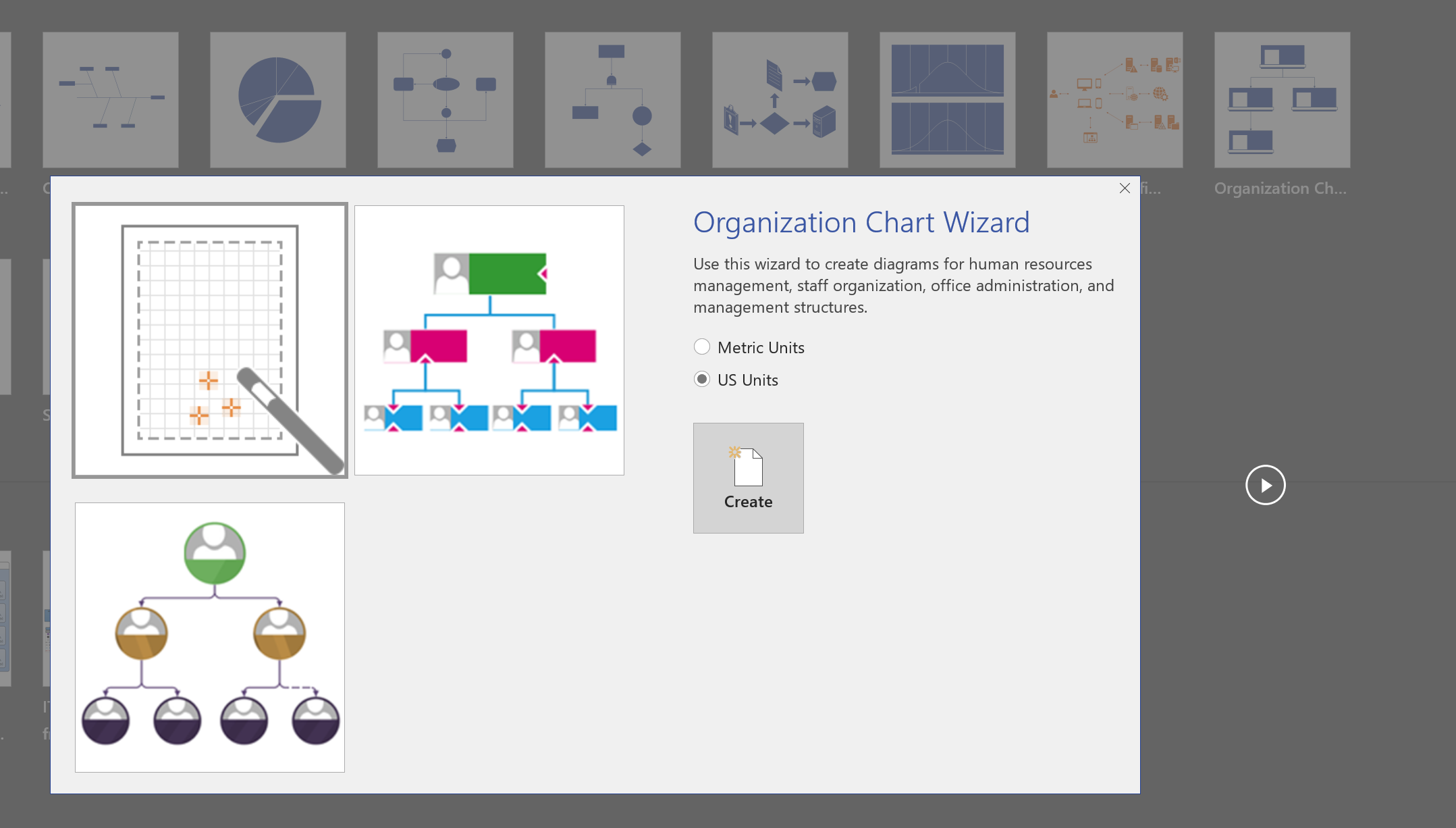Select the colorful org chart template icon
The image size is (1456, 828).
click(489, 339)
